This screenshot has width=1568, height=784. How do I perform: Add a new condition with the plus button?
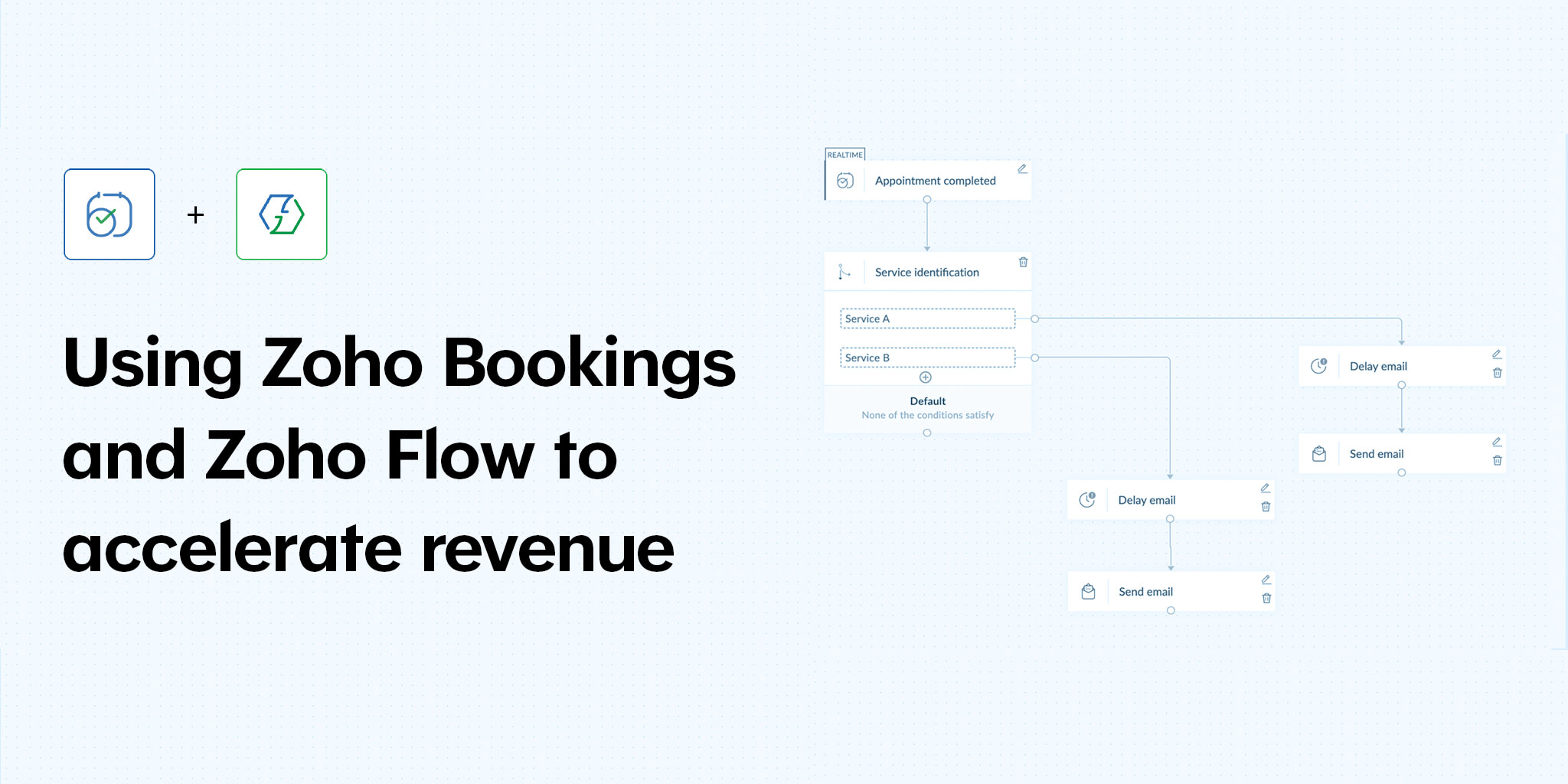tap(926, 377)
